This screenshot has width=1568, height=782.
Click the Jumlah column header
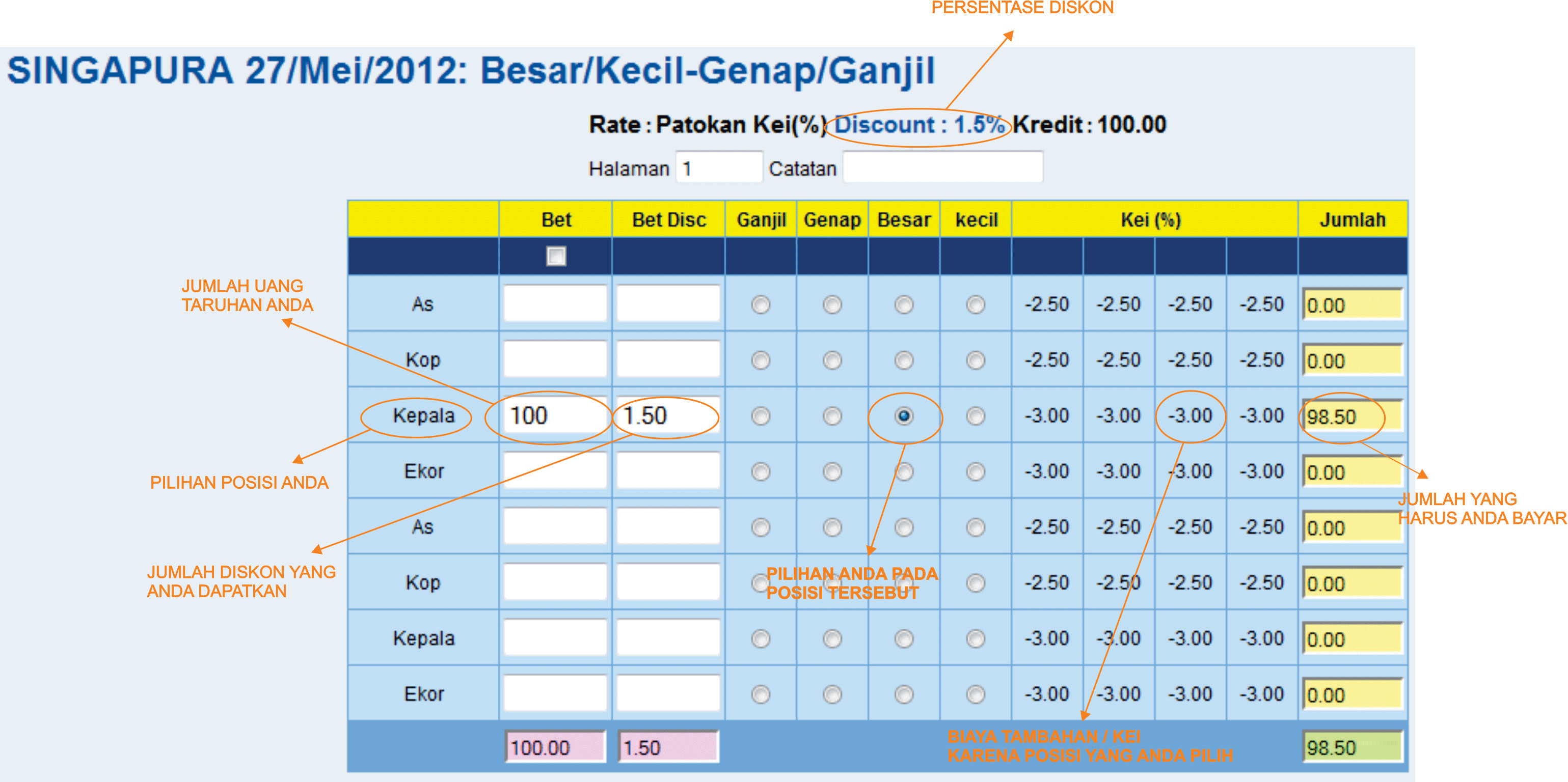click(x=1353, y=220)
